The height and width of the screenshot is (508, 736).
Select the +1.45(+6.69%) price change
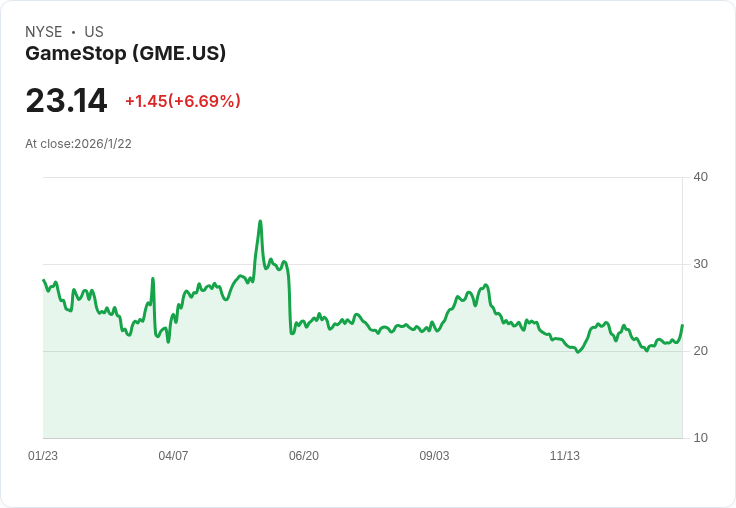click(x=182, y=101)
